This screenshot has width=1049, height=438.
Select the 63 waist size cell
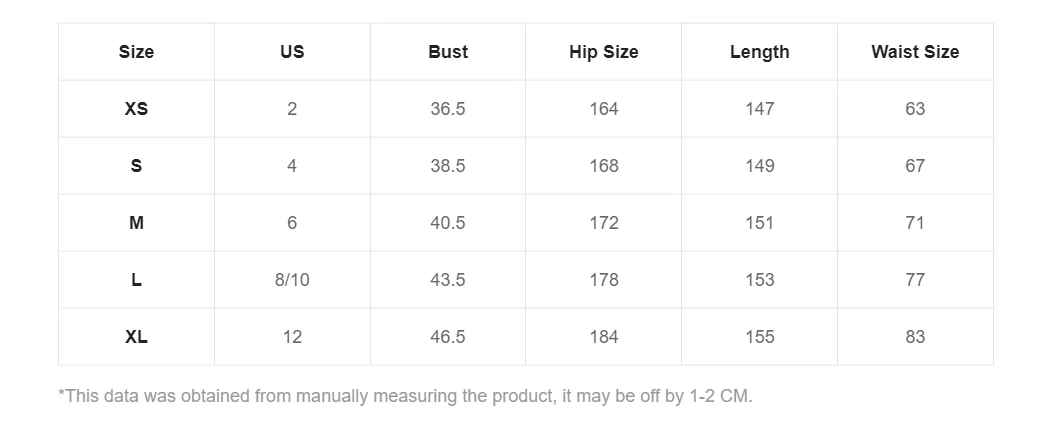[x=915, y=109]
